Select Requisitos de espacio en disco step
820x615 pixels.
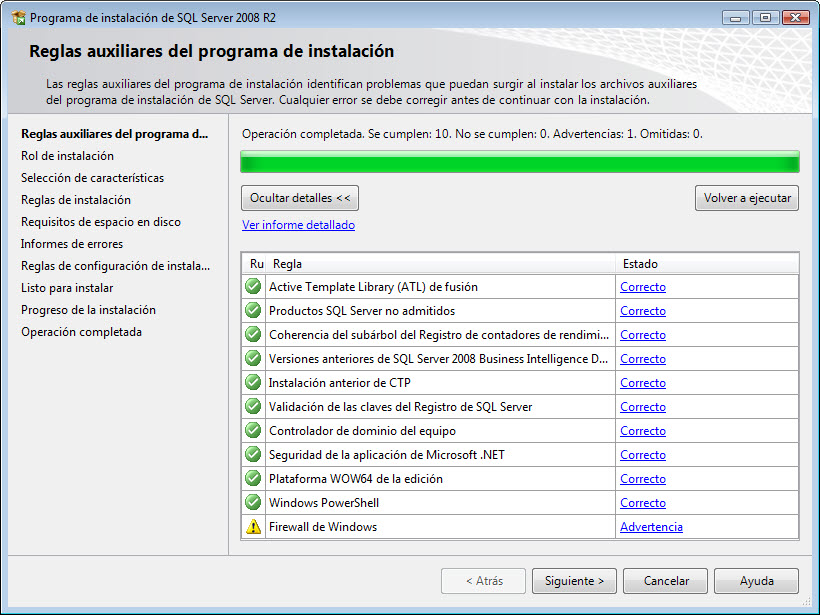pyautogui.click(x=101, y=222)
